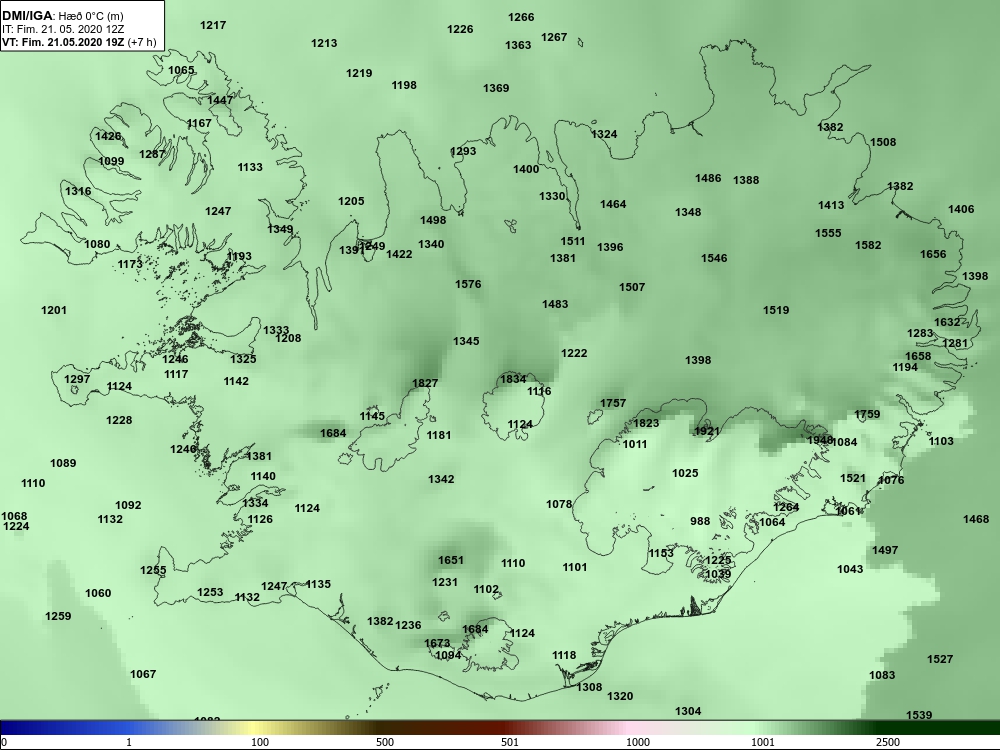
Task: Click the 501 label on the color scale
Action: coord(510,742)
